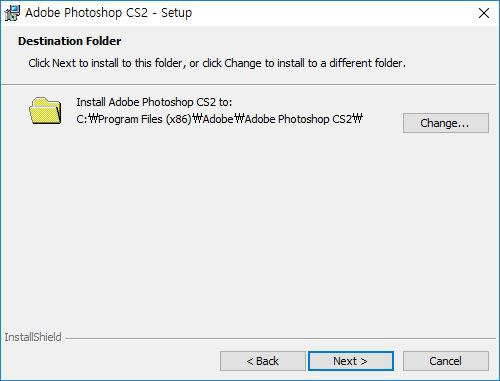Proceed with the Next > button
Image resolution: width=500 pixels, height=381 pixels.
351,361
